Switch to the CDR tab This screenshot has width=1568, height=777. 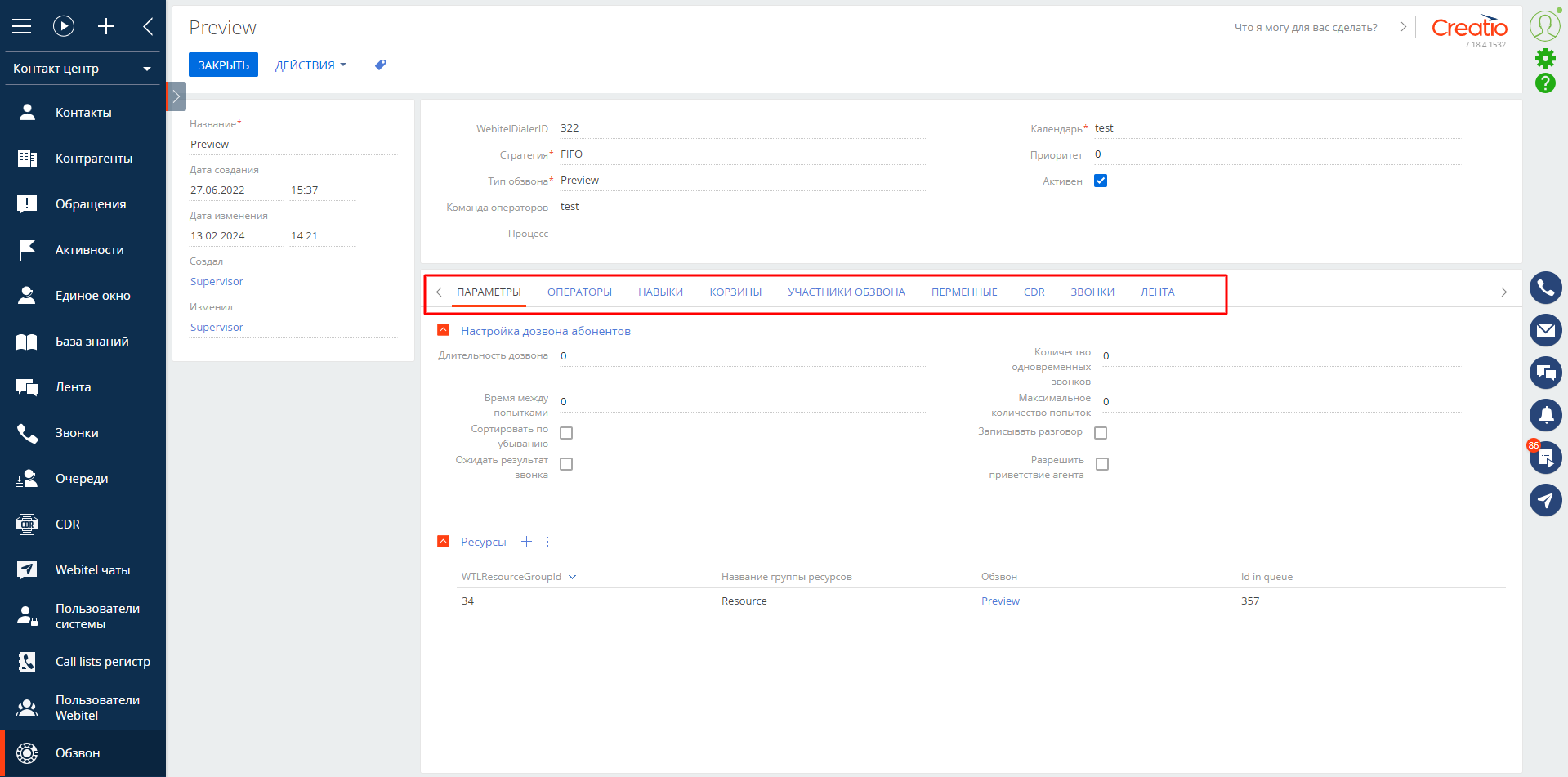click(x=1034, y=292)
